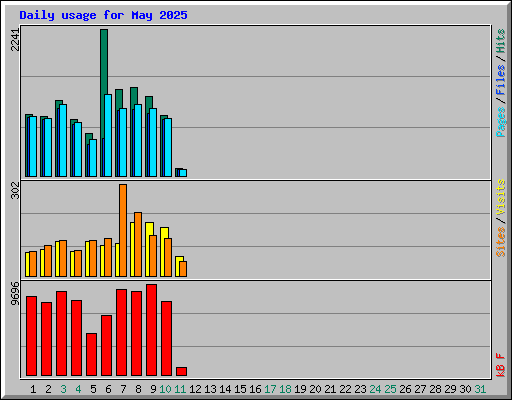Click day label 22 on x-axis
Viewport: 512px width, 400px height.
(345, 389)
